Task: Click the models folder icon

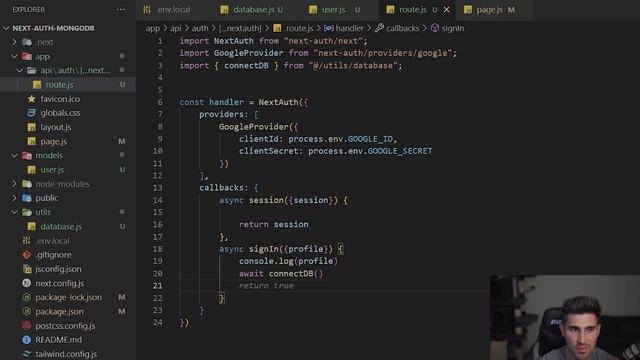Action: coord(27,156)
